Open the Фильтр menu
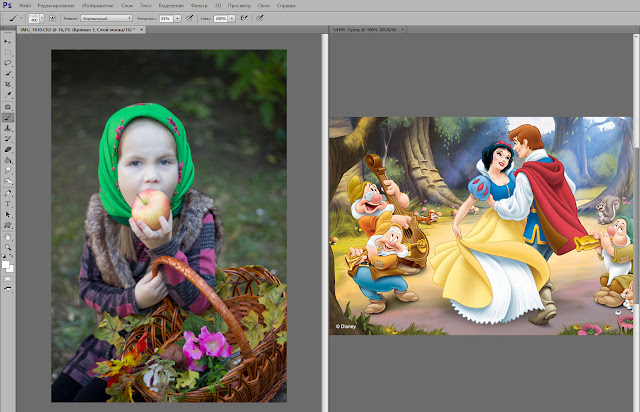 [199, 6]
